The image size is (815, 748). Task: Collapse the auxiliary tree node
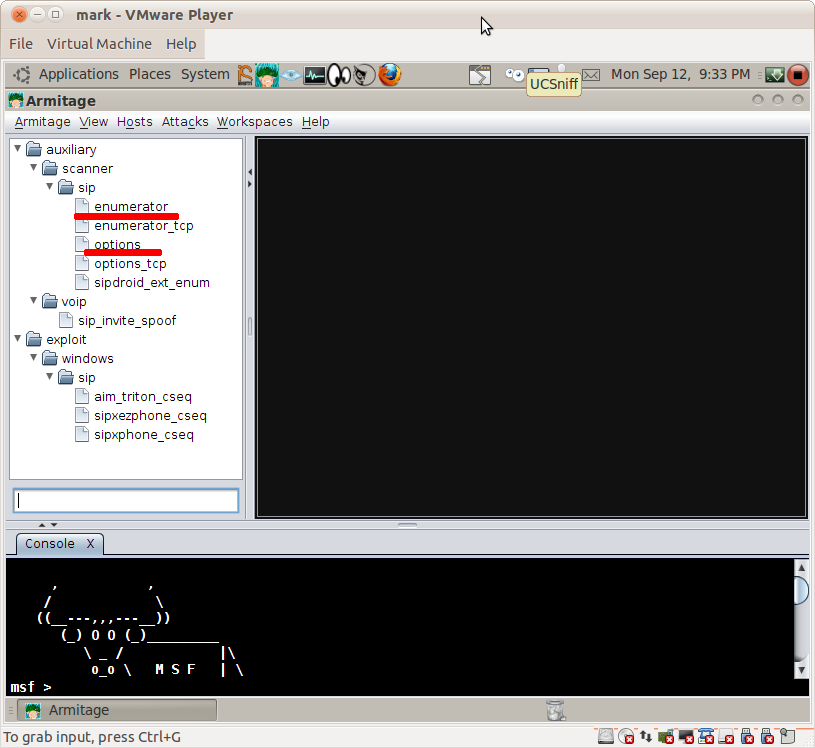point(18,149)
